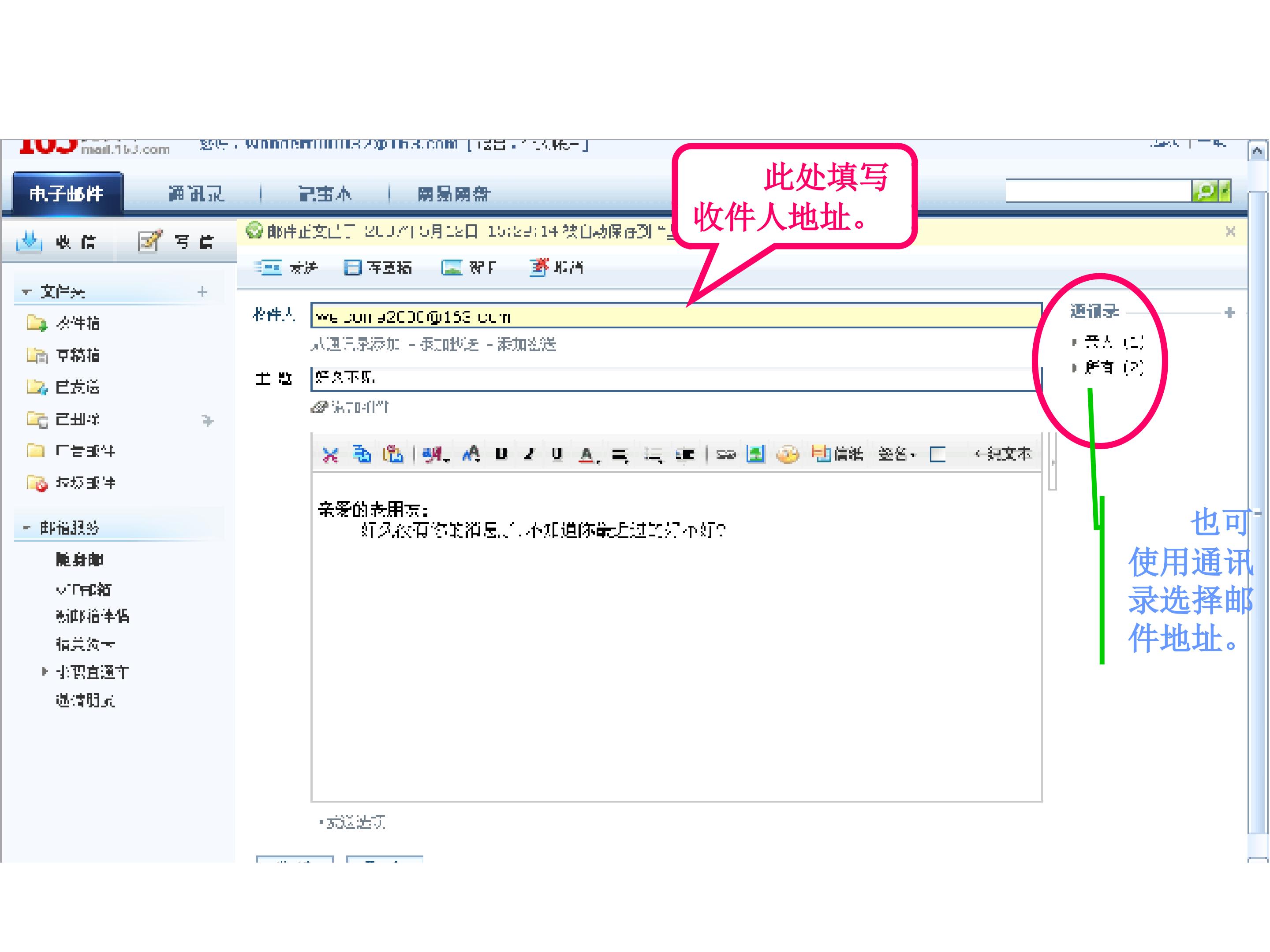
Task: Open the font size dropdown in the editor toolbar
Action: click(x=471, y=454)
